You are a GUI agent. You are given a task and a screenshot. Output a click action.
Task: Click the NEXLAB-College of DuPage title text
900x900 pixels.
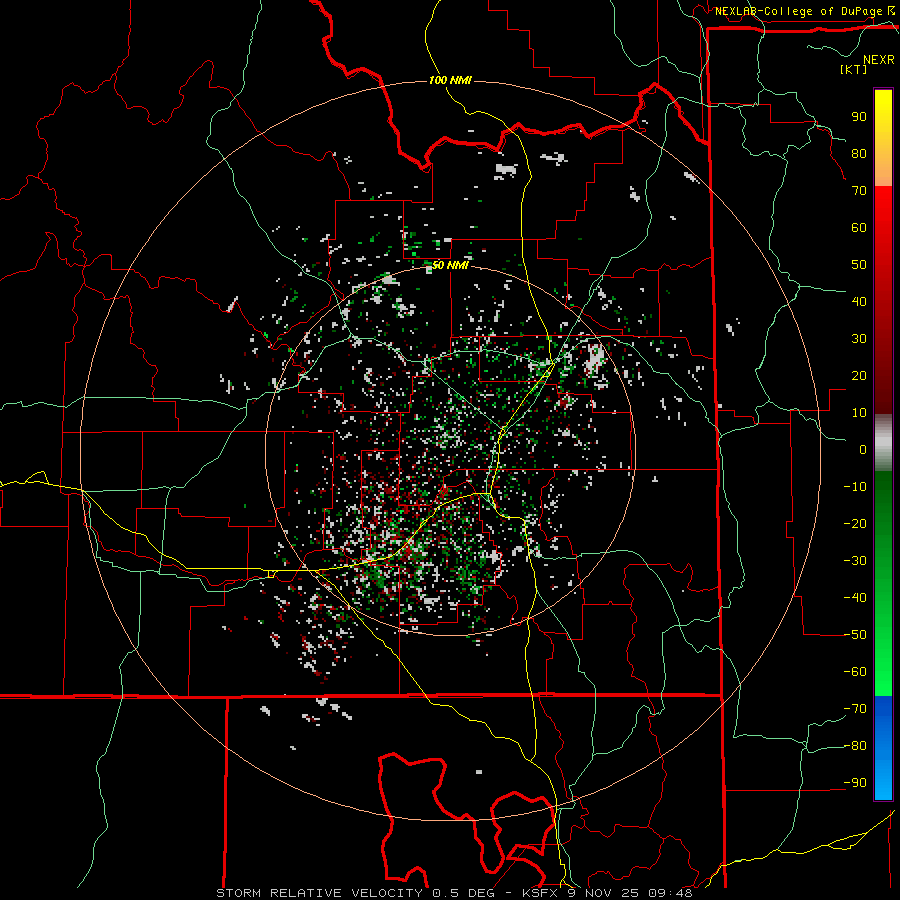(x=799, y=11)
